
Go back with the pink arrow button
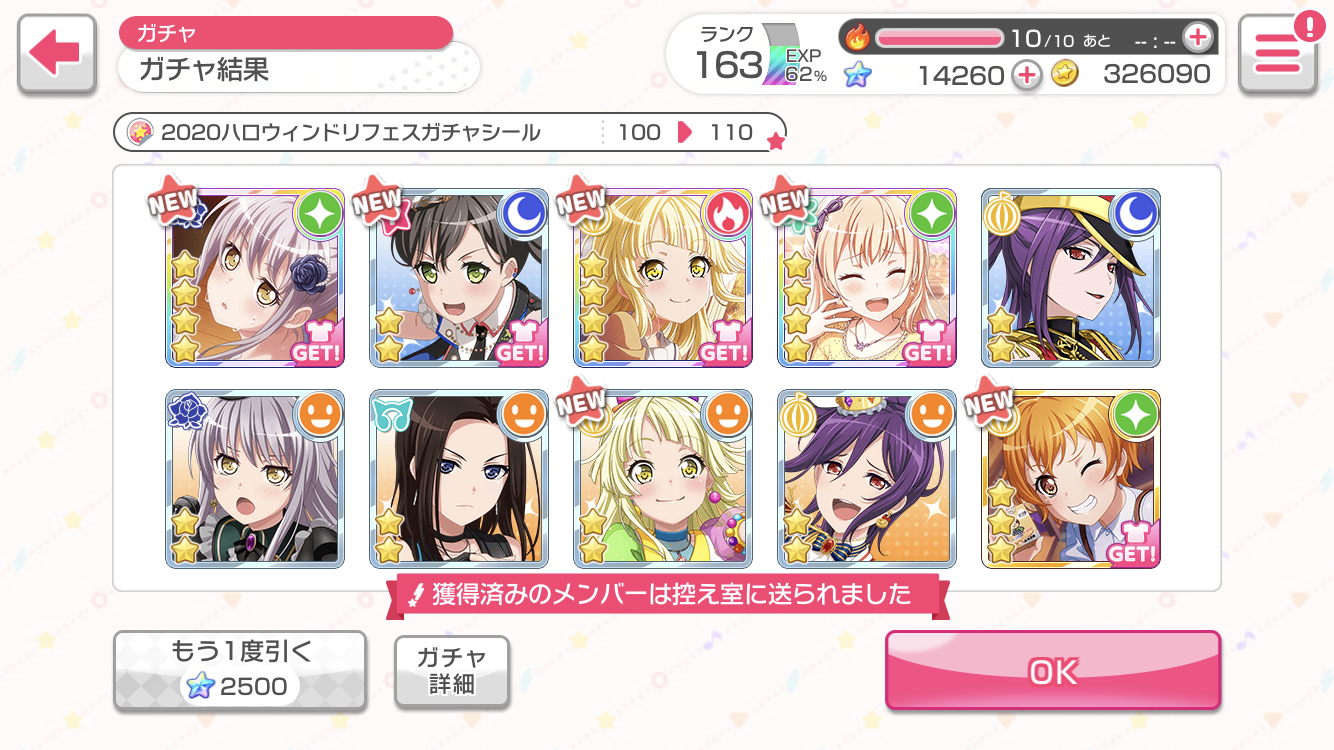pos(57,55)
